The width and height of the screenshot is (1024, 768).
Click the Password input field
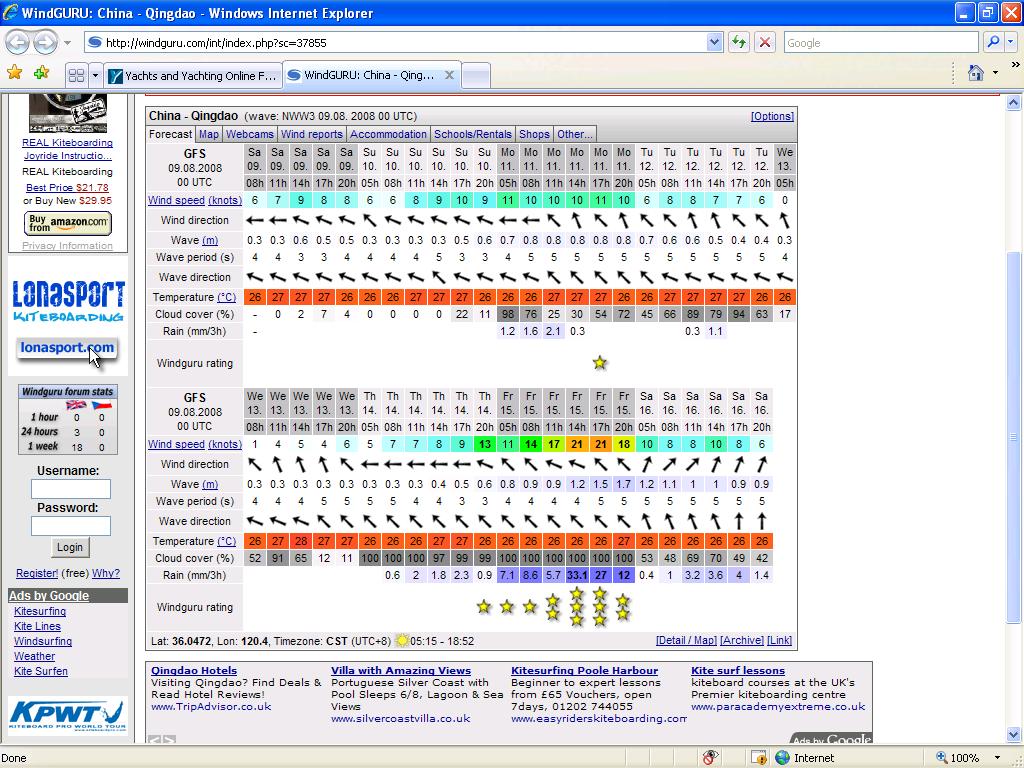(x=71, y=526)
